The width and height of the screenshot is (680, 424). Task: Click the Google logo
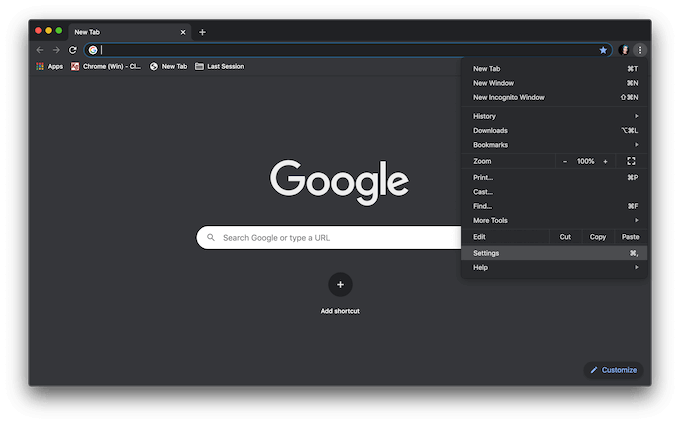(339, 182)
